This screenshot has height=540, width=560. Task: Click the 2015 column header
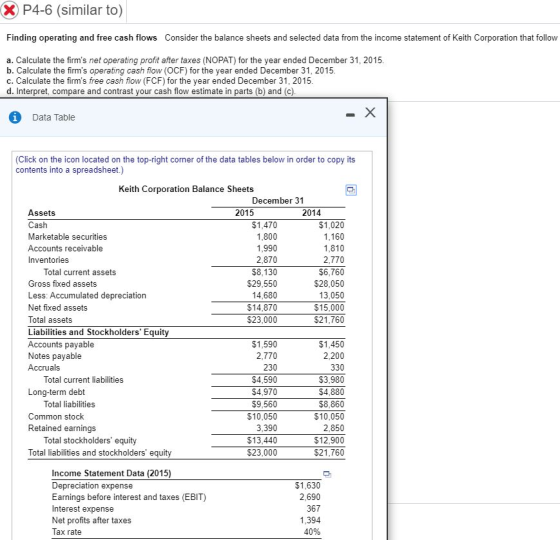(x=245, y=213)
